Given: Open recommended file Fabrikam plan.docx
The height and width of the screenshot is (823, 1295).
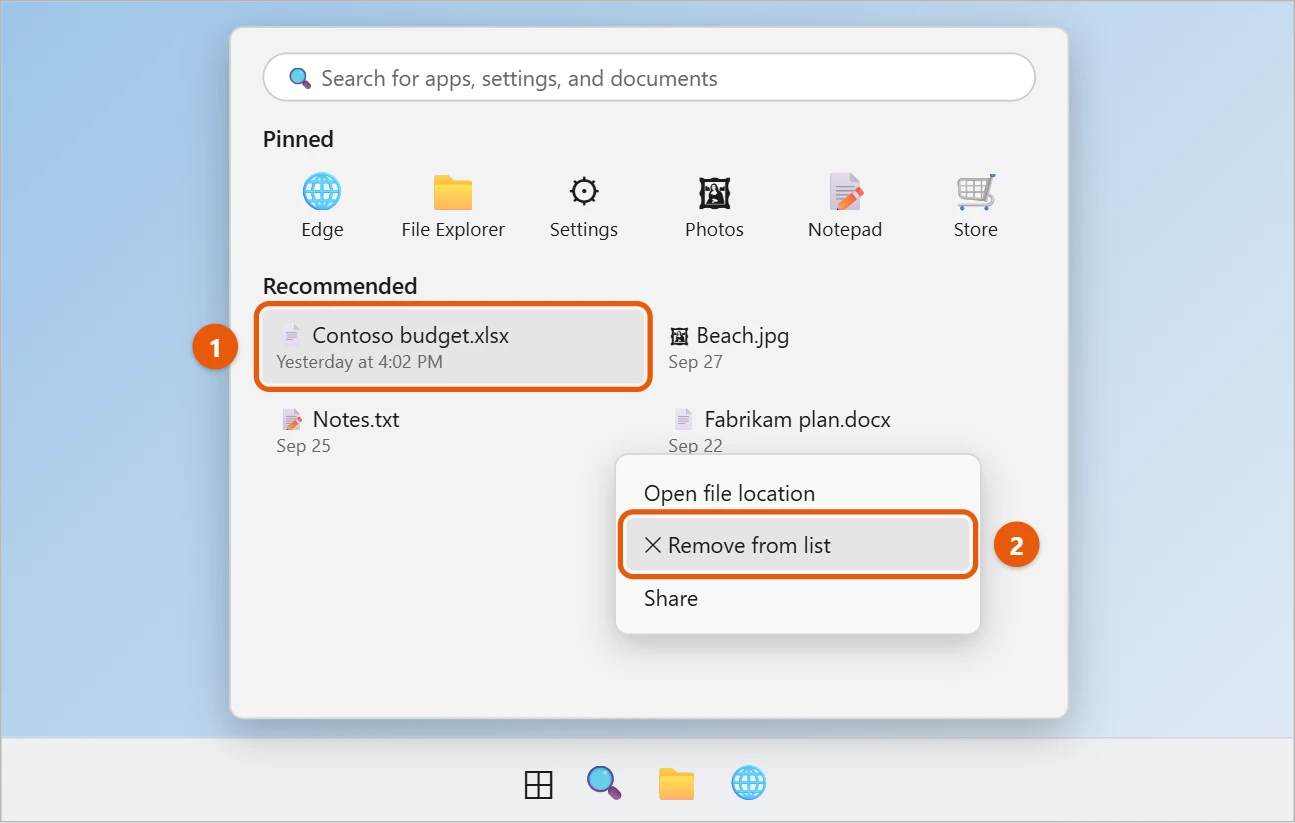Looking at the screenshot, I should click(845, 431).
